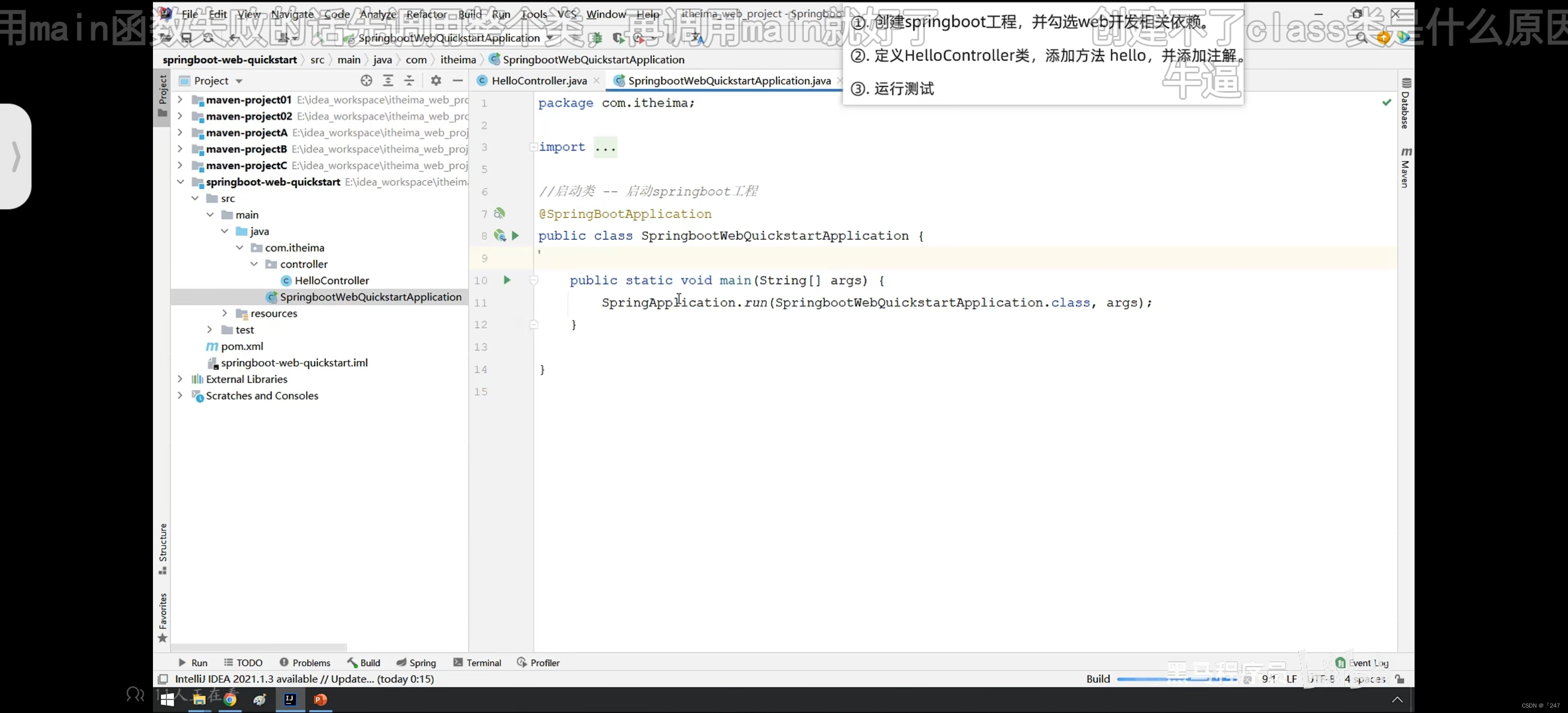Expand External Libraries node

click(180, 379)
